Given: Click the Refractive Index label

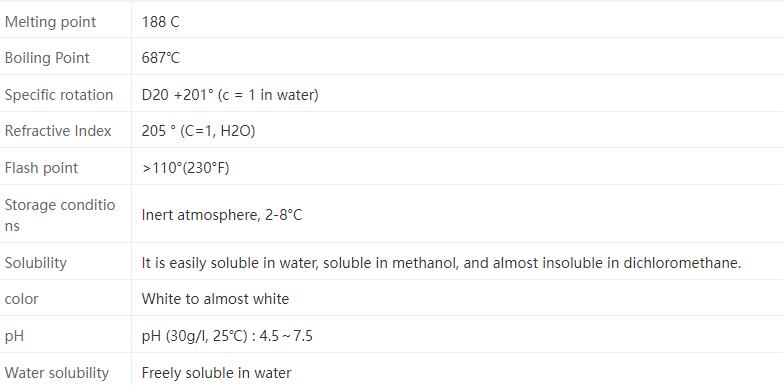Looking at the screenshot, I should 58,131.
